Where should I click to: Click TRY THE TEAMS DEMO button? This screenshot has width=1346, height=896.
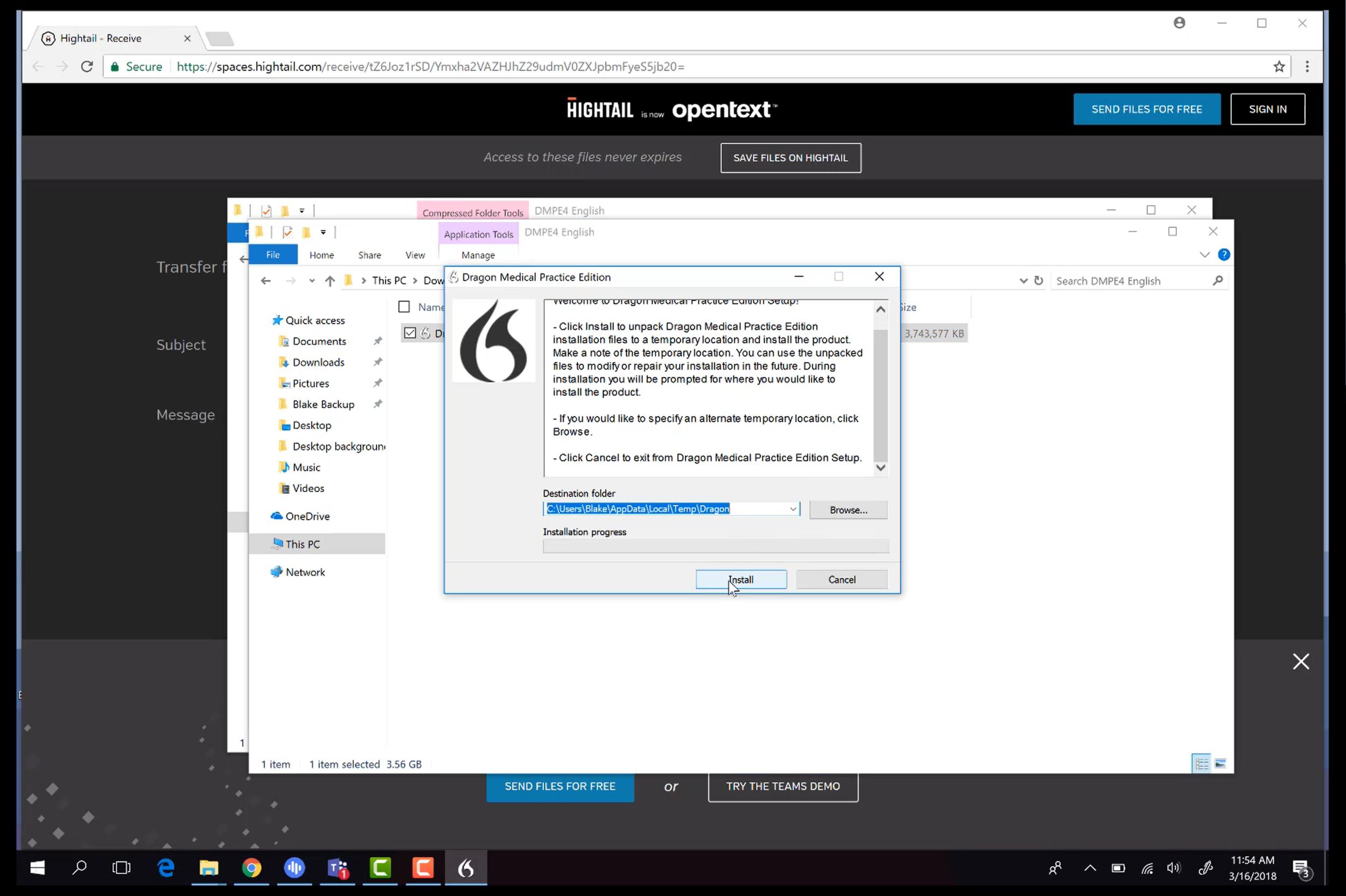(x=783, y=786)
